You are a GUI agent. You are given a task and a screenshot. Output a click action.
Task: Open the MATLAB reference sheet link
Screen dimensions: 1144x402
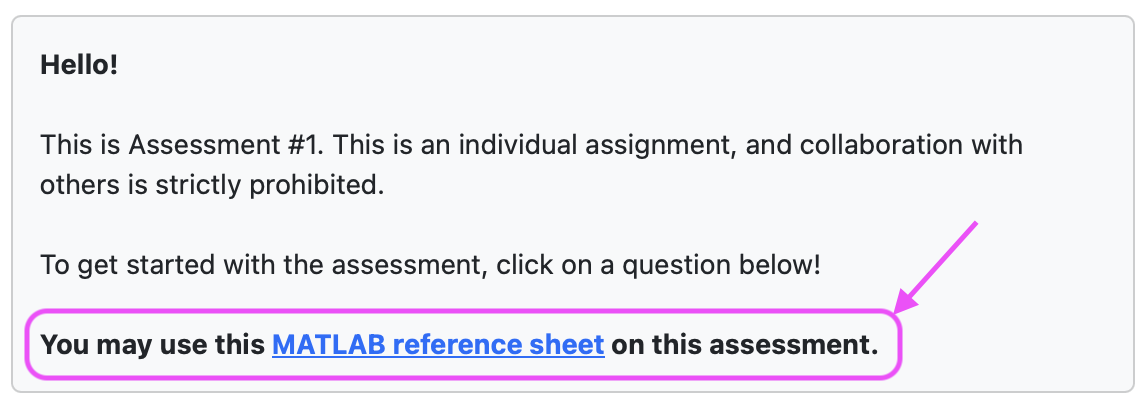438,344
